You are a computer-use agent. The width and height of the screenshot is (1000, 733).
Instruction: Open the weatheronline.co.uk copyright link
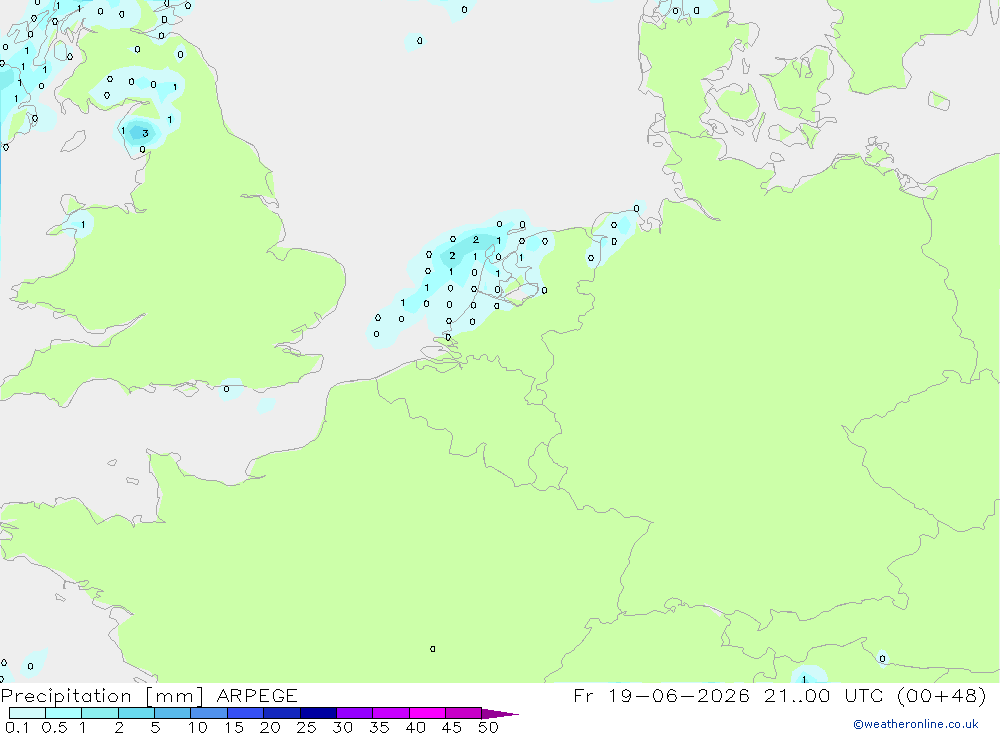(x=916, y=724)
